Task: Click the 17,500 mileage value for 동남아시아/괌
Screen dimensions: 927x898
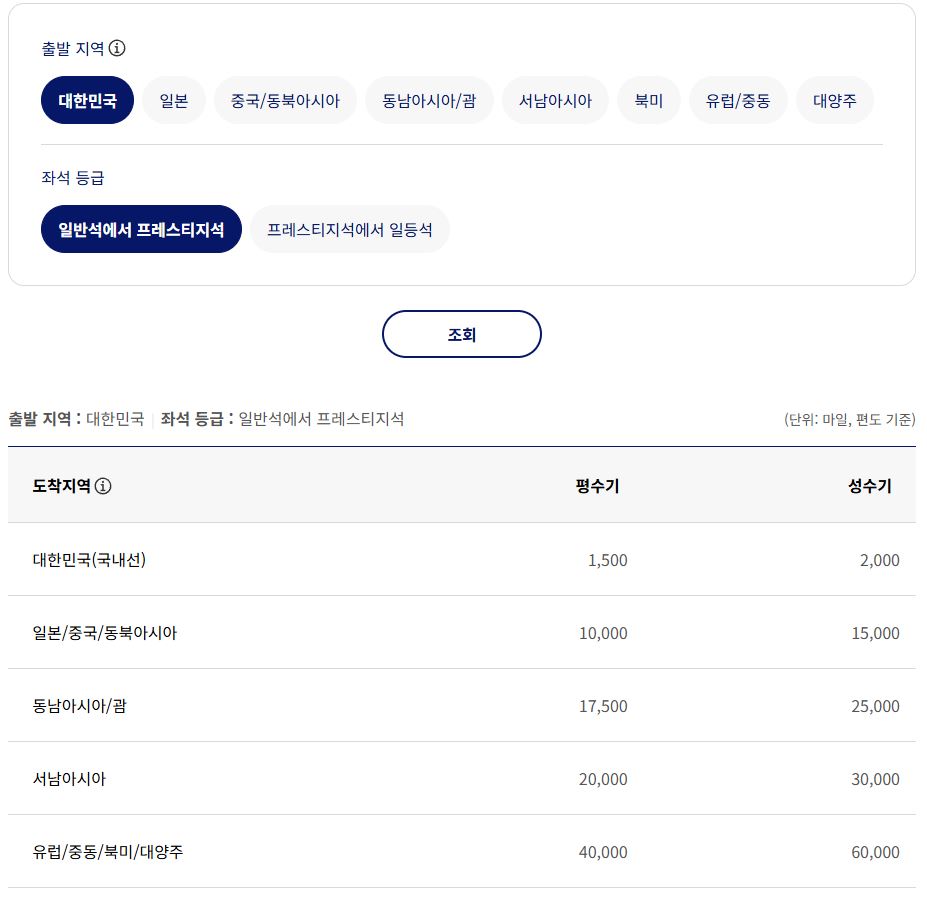Action: tap(604, 706)
